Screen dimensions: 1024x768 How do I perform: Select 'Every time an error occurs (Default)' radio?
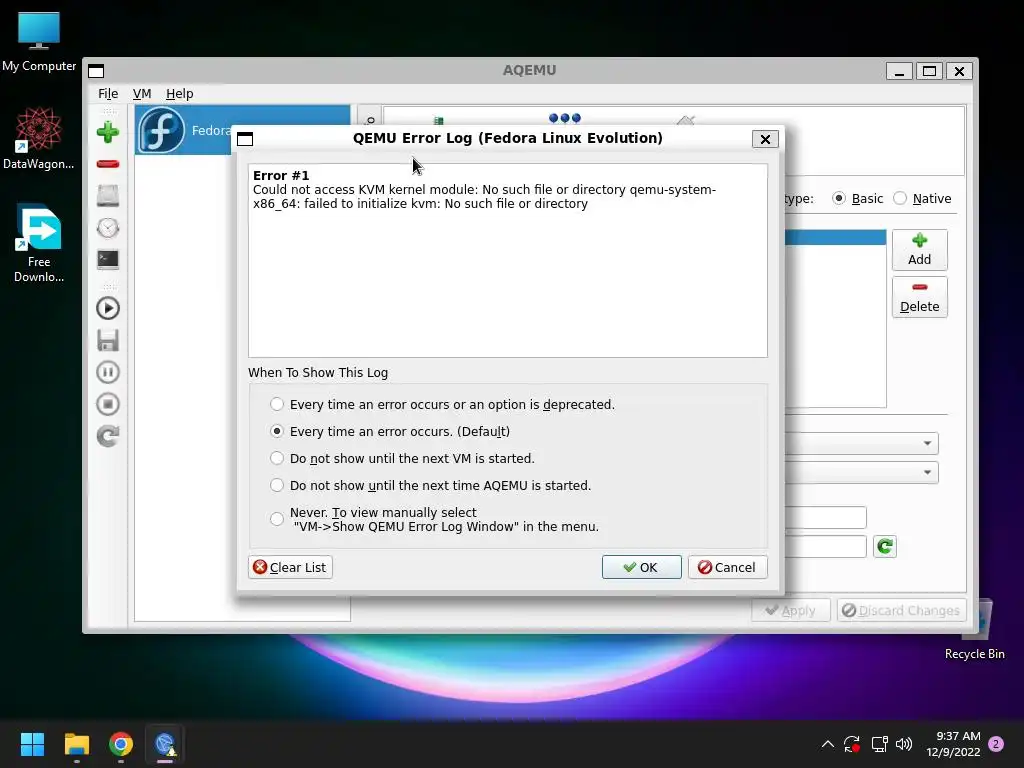[x=277, y=432]
